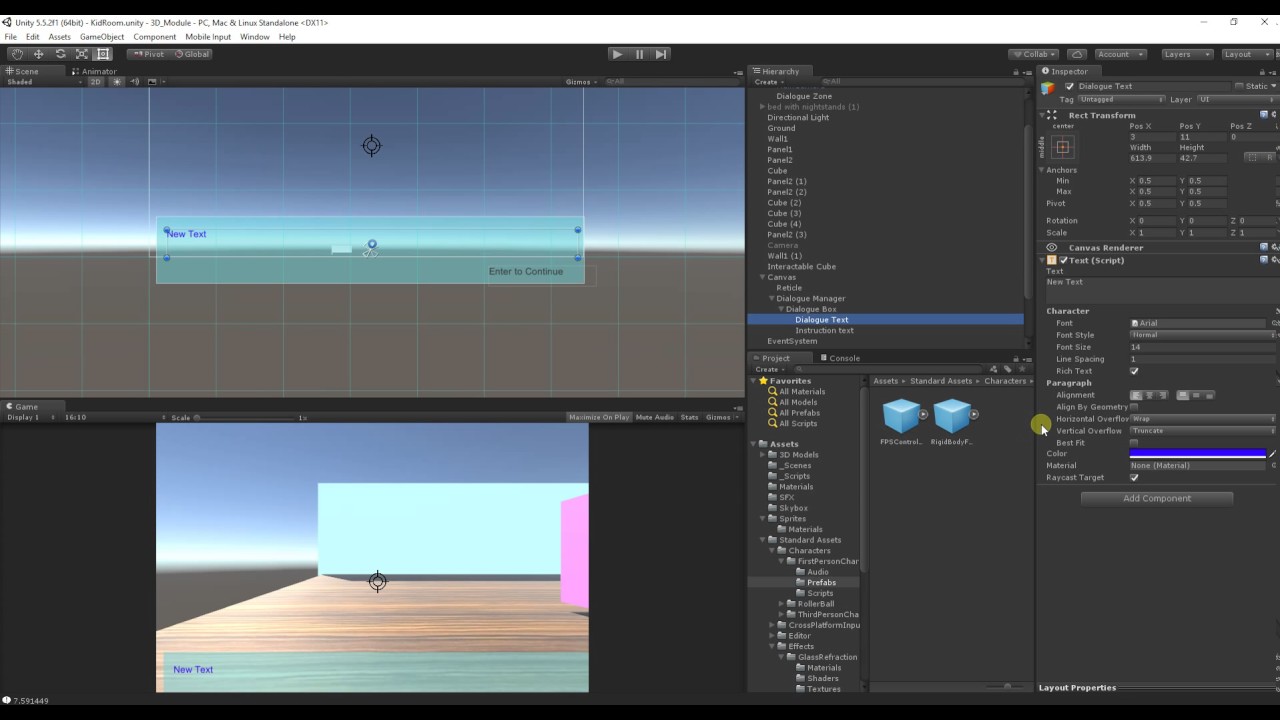Viewport: 1280px width, 720px height.
Task: Click the Gizmos effects icon in Scene view
Action: click(x=153, y=82)
